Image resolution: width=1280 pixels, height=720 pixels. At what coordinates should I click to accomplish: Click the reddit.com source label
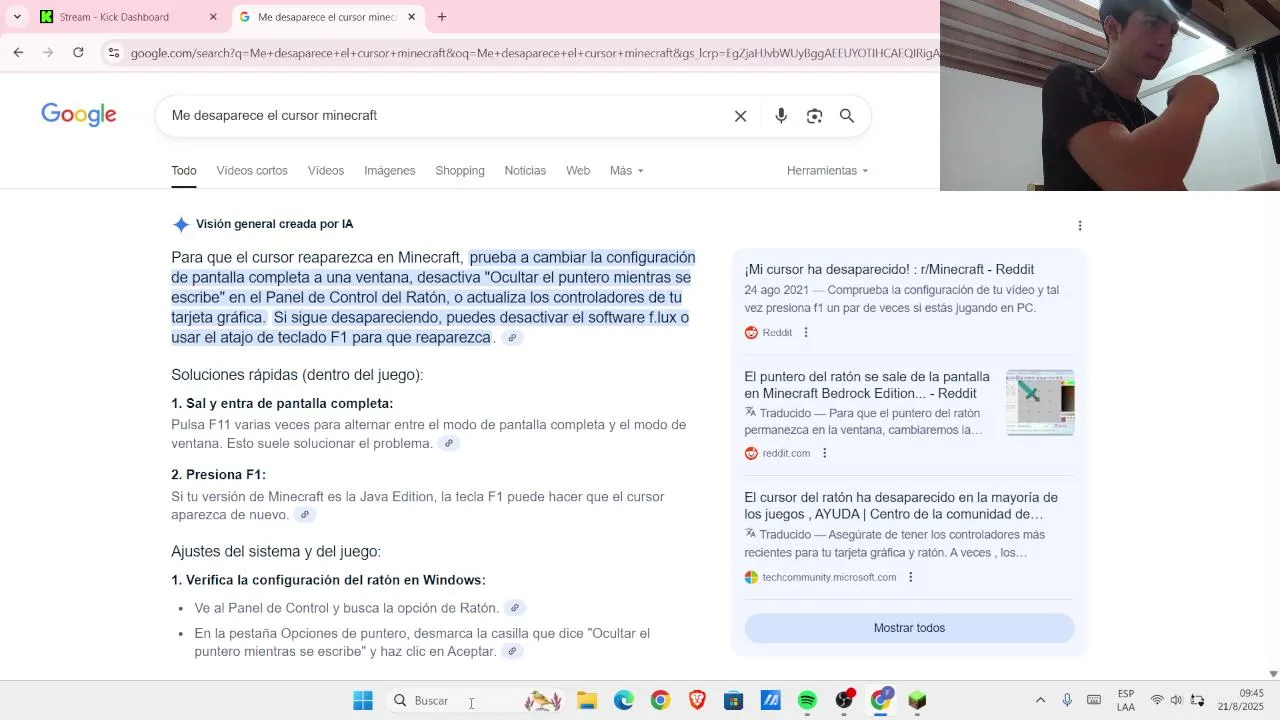786,453
